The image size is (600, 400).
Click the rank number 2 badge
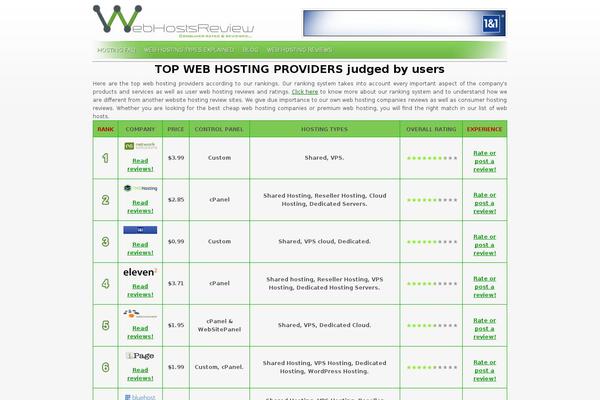point(105,200)
